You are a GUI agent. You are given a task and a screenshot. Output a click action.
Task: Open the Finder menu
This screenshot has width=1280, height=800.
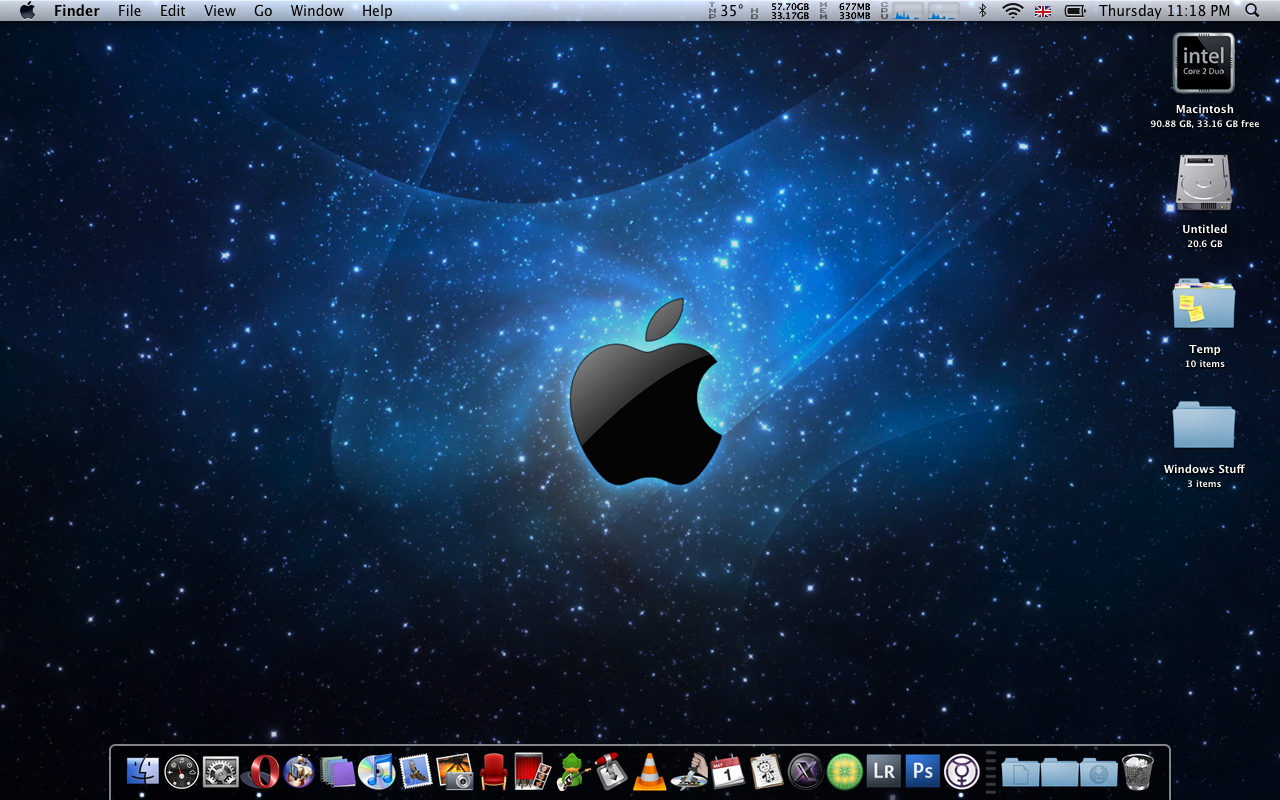(77, 10)
